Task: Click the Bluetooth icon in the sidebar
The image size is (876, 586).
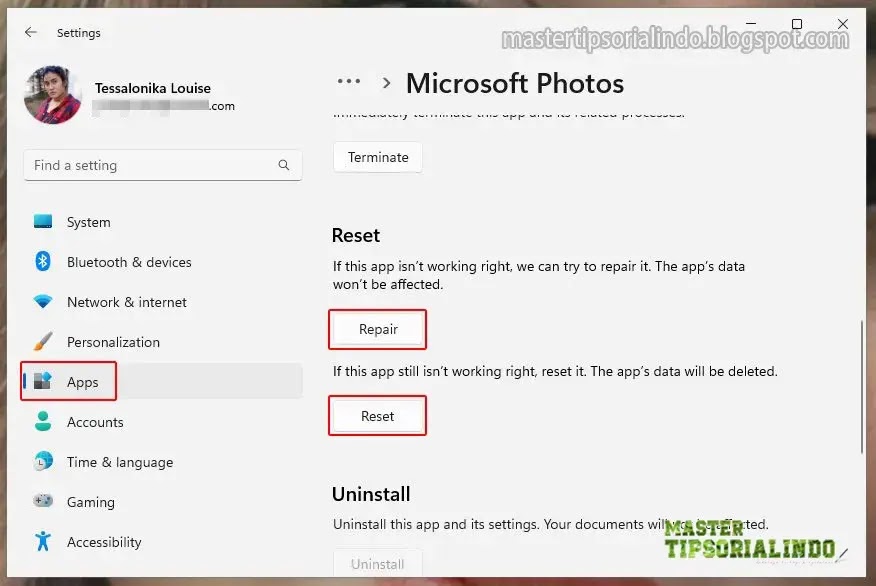Action: click(43, 261)
